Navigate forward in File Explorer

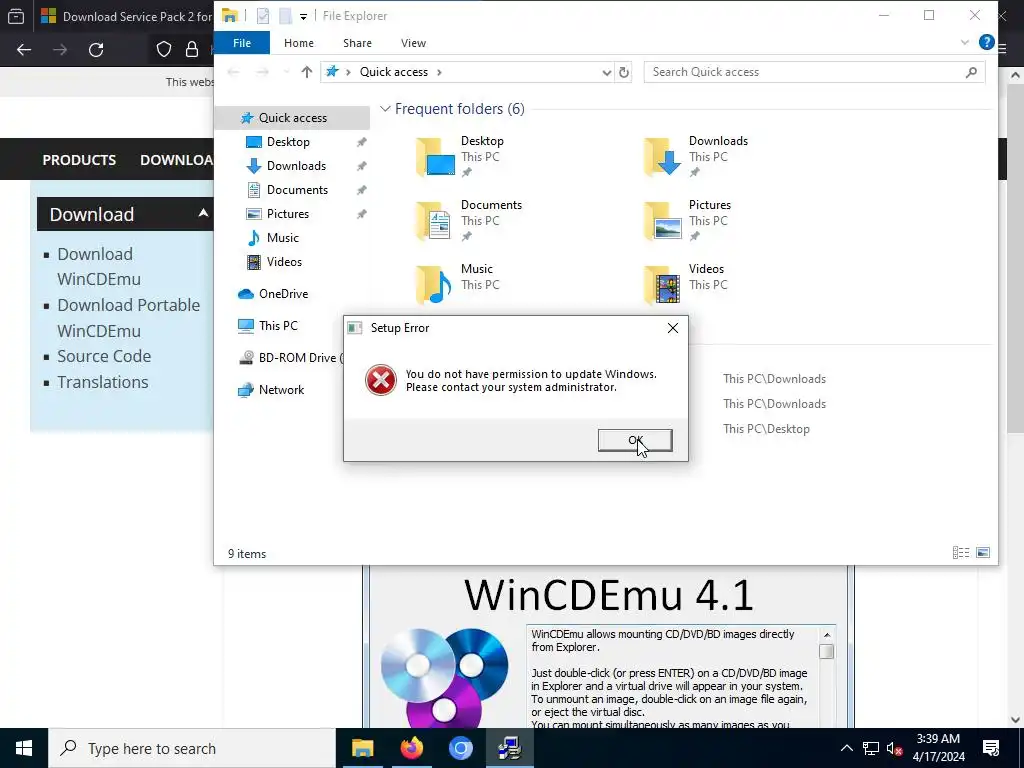tap(262, 72)
